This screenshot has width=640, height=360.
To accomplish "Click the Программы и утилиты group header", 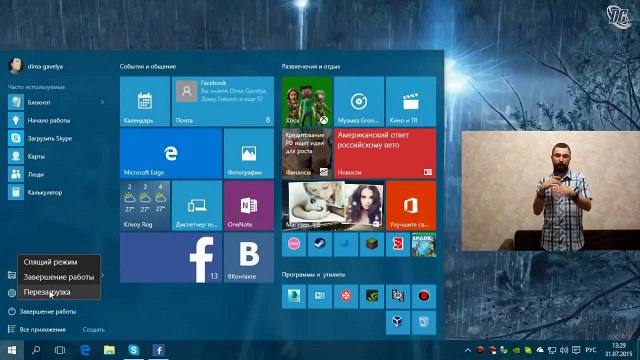I will pyautogui.click(x=313, y=275).
